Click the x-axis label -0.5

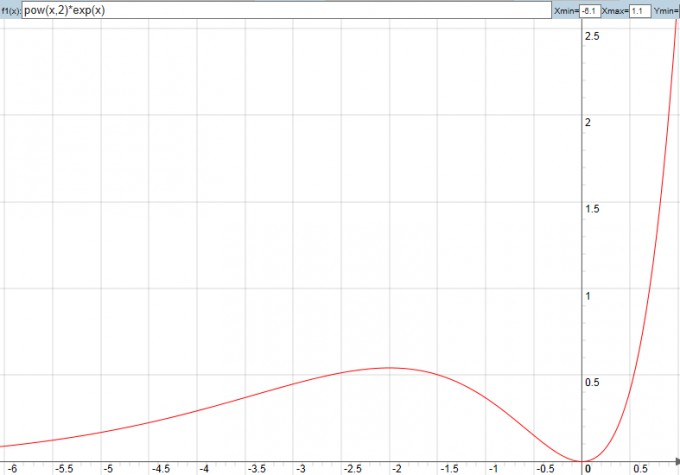point(545,469)
